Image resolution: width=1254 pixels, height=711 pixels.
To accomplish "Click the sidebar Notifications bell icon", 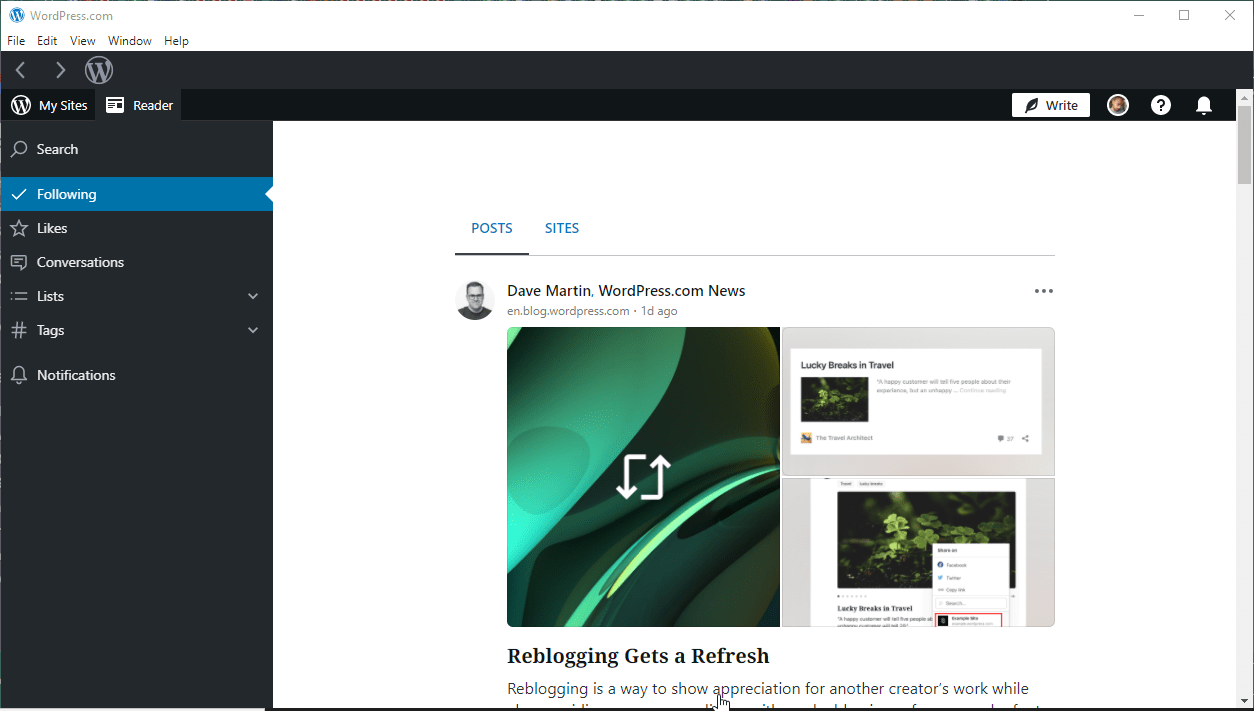I will coord(18,375).
